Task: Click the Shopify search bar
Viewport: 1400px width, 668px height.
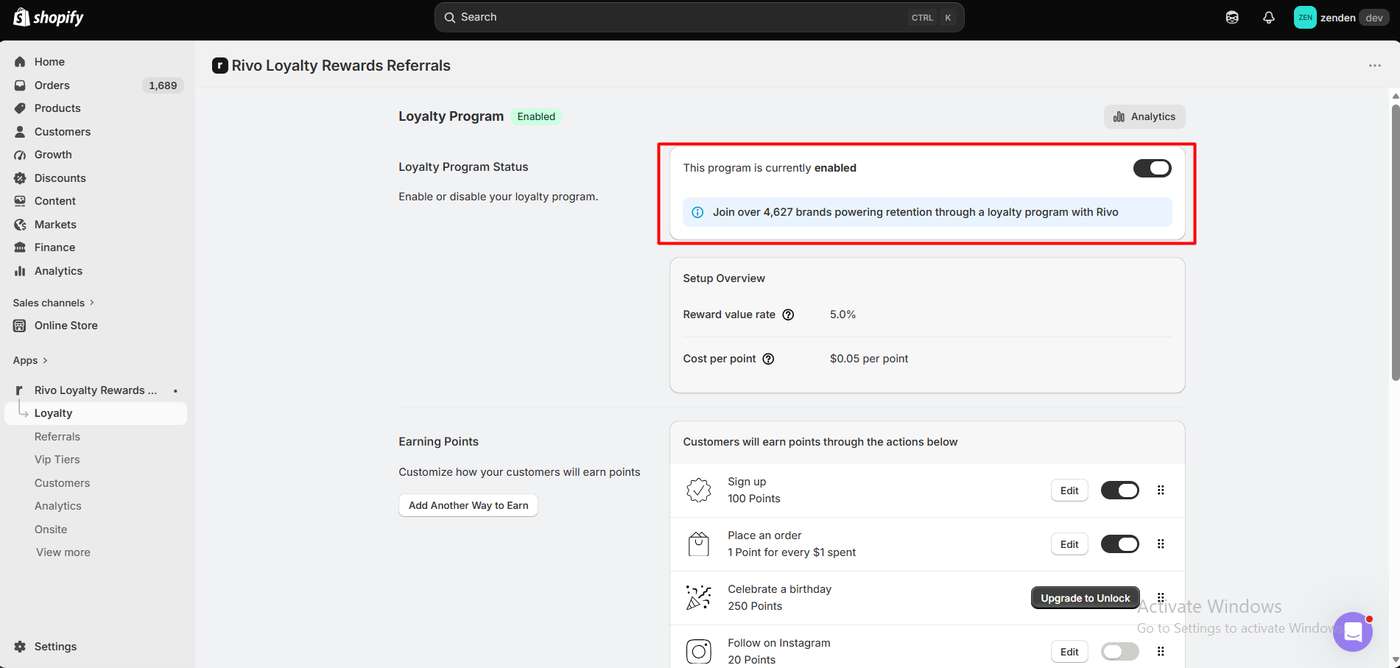Action: (x=699, y=17)
